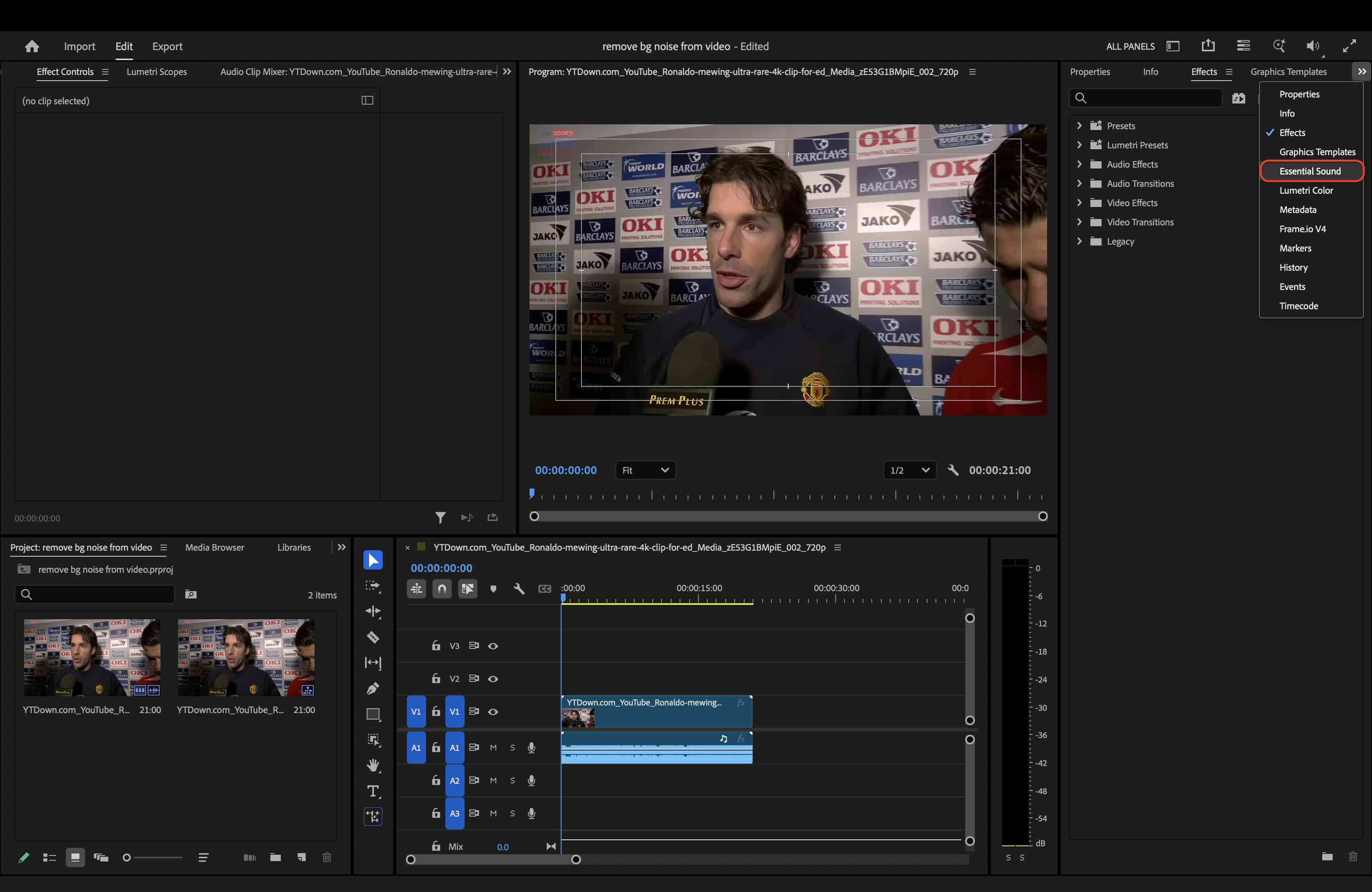The image size is (1372, 892).
Task: Click the Effects panel search field
Action: tap(1145, 98)
